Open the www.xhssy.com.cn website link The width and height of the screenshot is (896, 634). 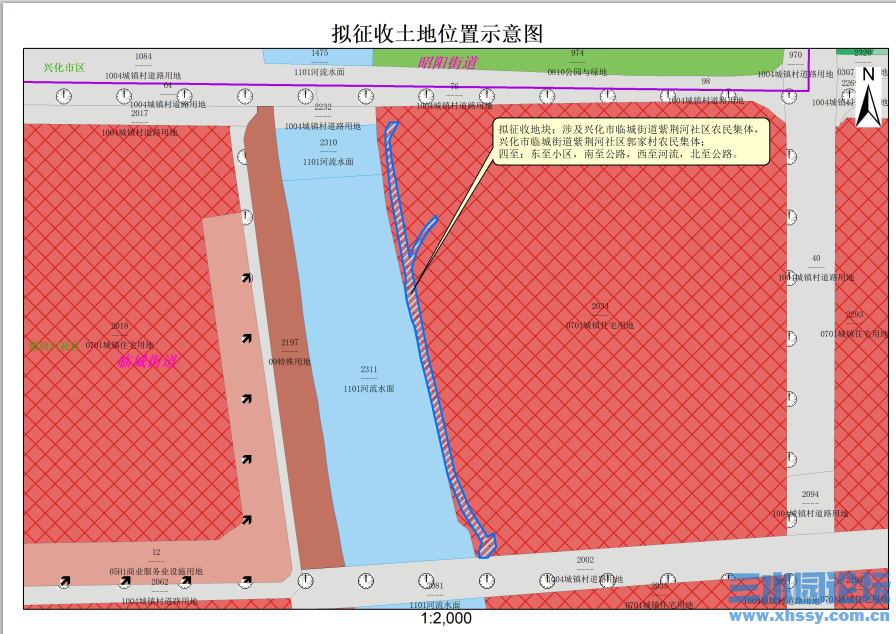pos(808,616)
